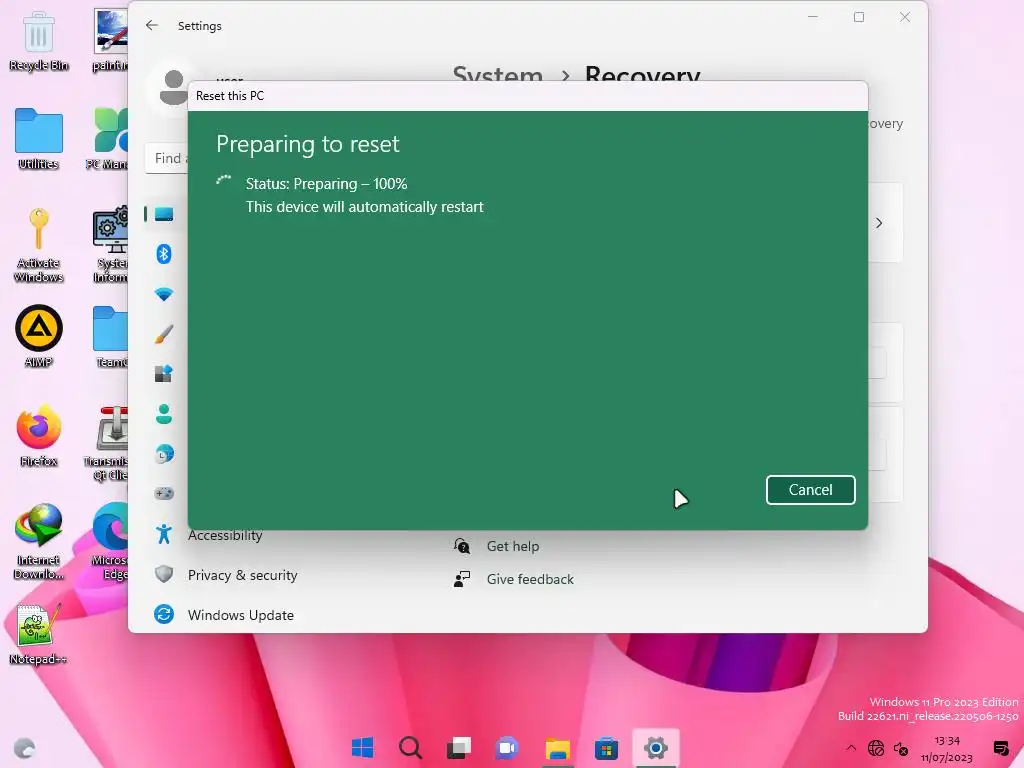The width and height of the screenshot is (1024, 768).
Task: Select the user account avatar
Action: point(174,87)
